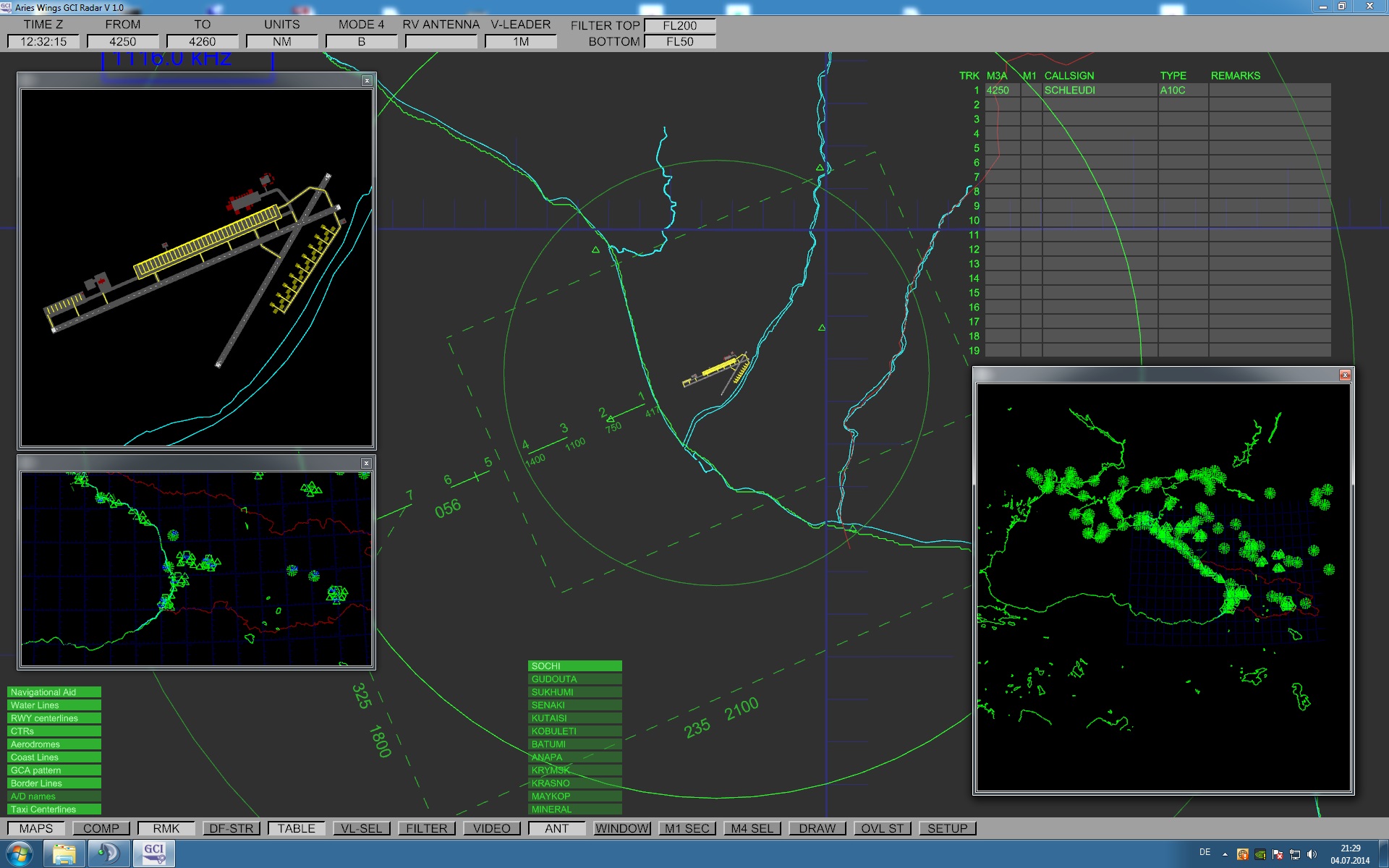The height and width of the screenshot is (868, 1389).
Task: Close the Black Sea overview window
Action: (1345, 375)
